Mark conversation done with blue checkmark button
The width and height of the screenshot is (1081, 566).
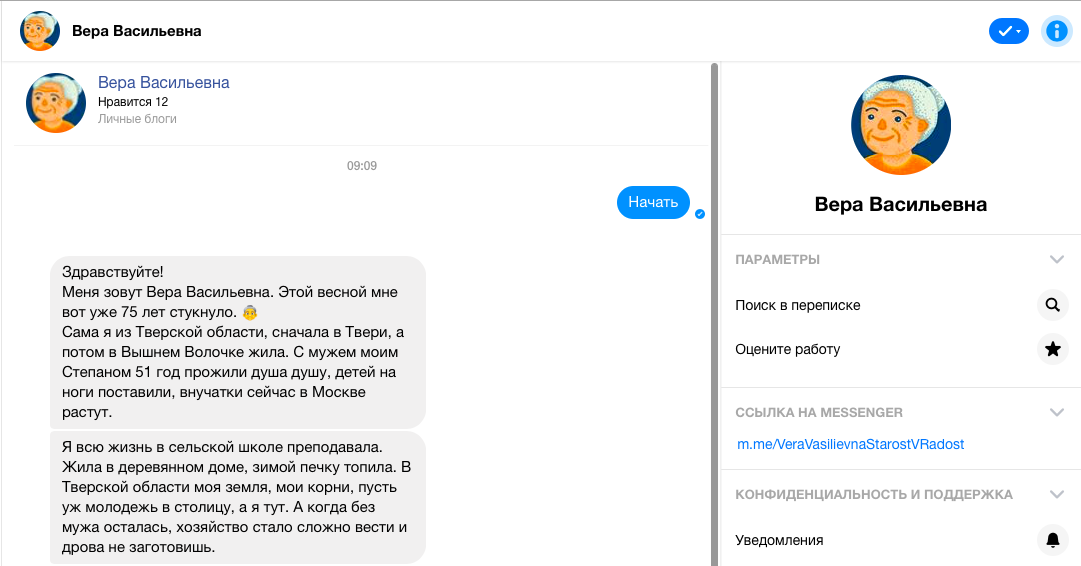pos(1008,31)
